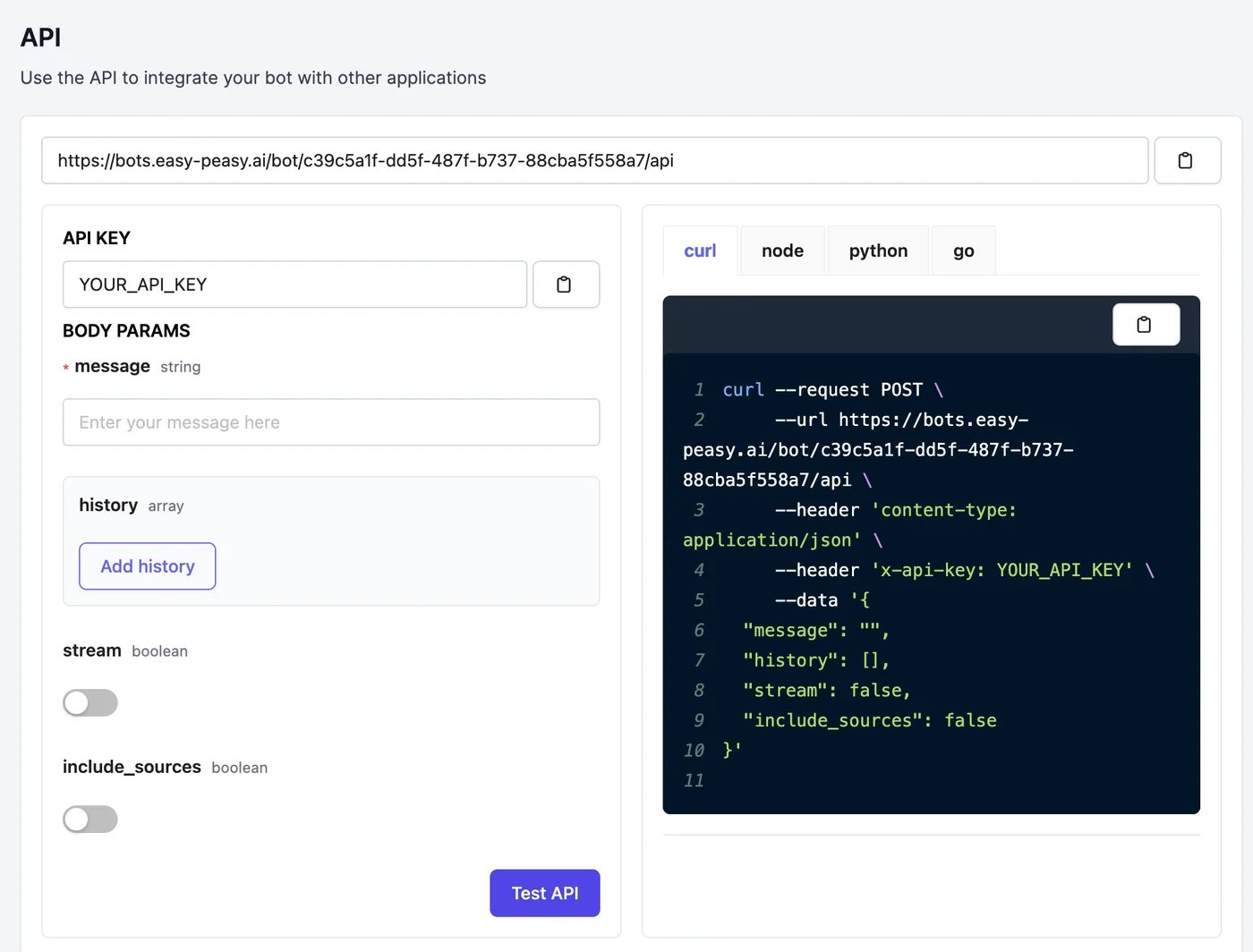The image size is (1253, 952).
Task: Click the content-type header code line
Action: pyautogui.click(x=850, y=525)
